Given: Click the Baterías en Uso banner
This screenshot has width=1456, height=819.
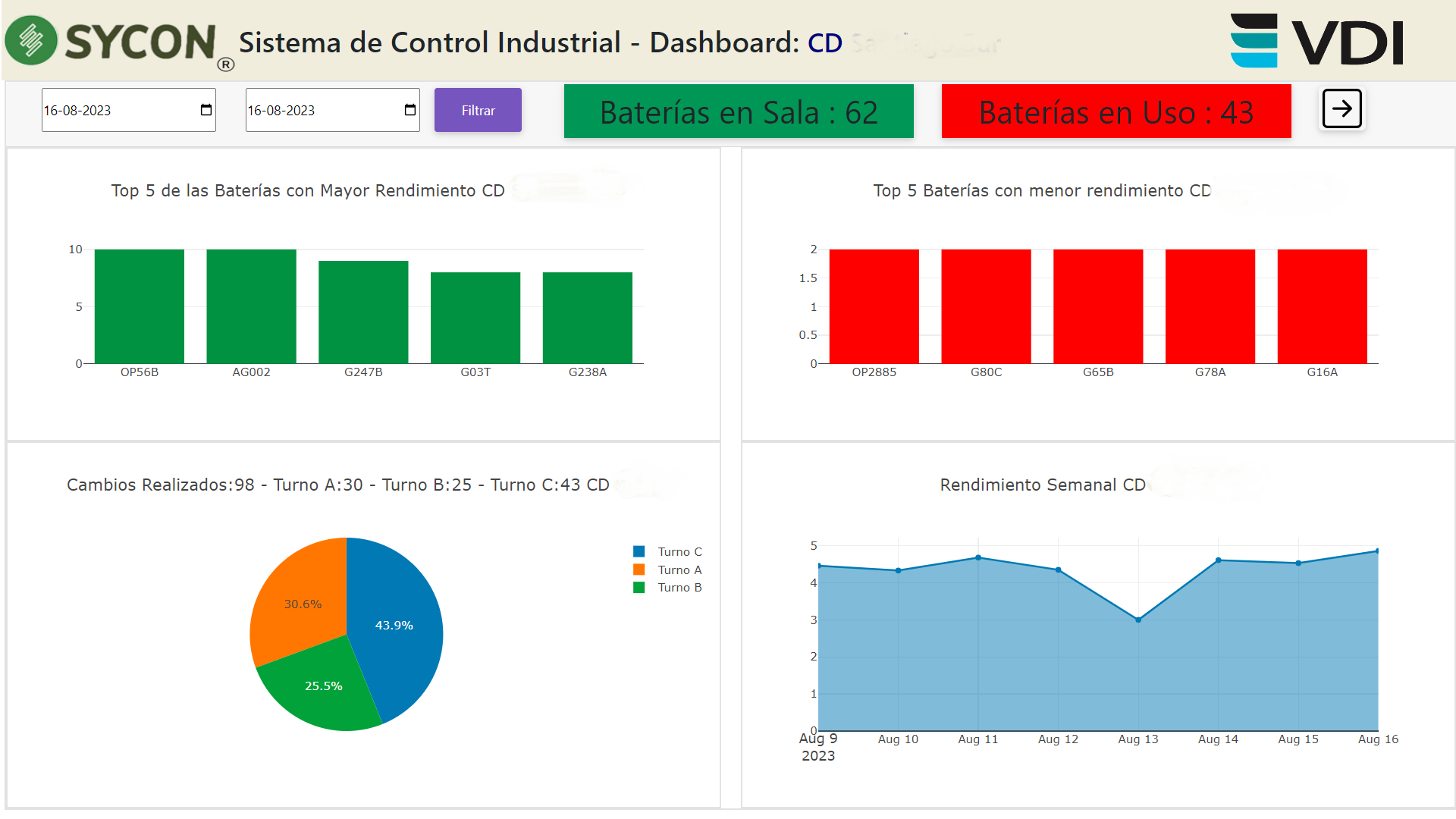Looking at the screenshot, I should pyautogui.click(x=1116, y=112).
